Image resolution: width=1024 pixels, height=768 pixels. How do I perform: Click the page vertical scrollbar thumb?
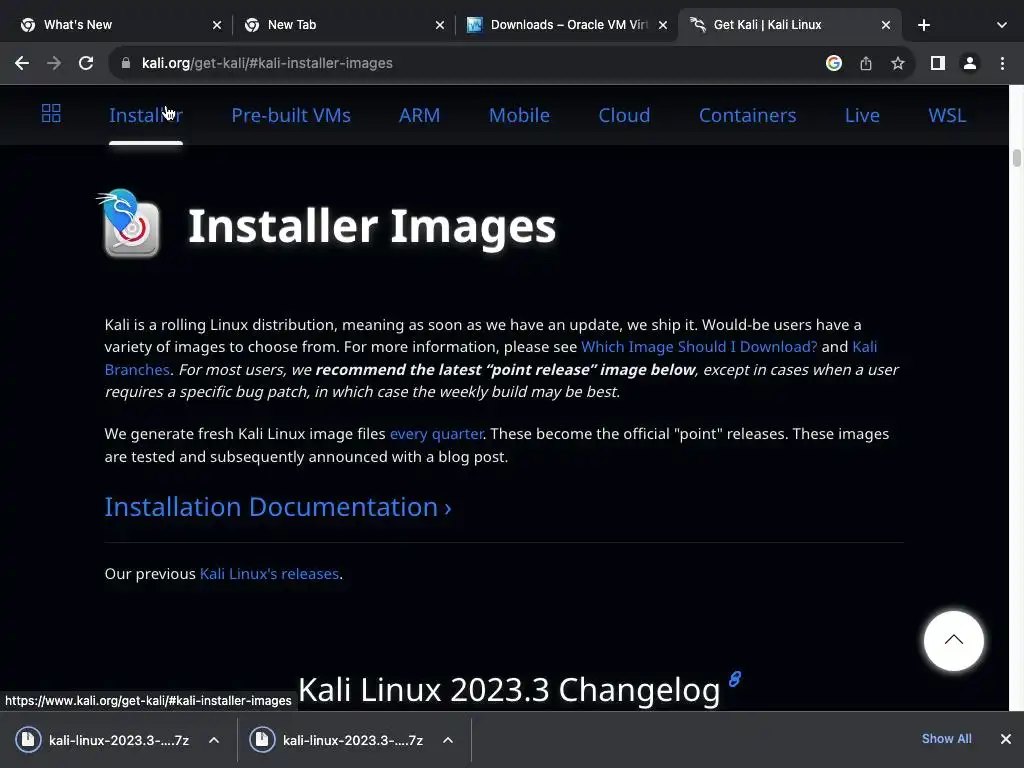1016,158
